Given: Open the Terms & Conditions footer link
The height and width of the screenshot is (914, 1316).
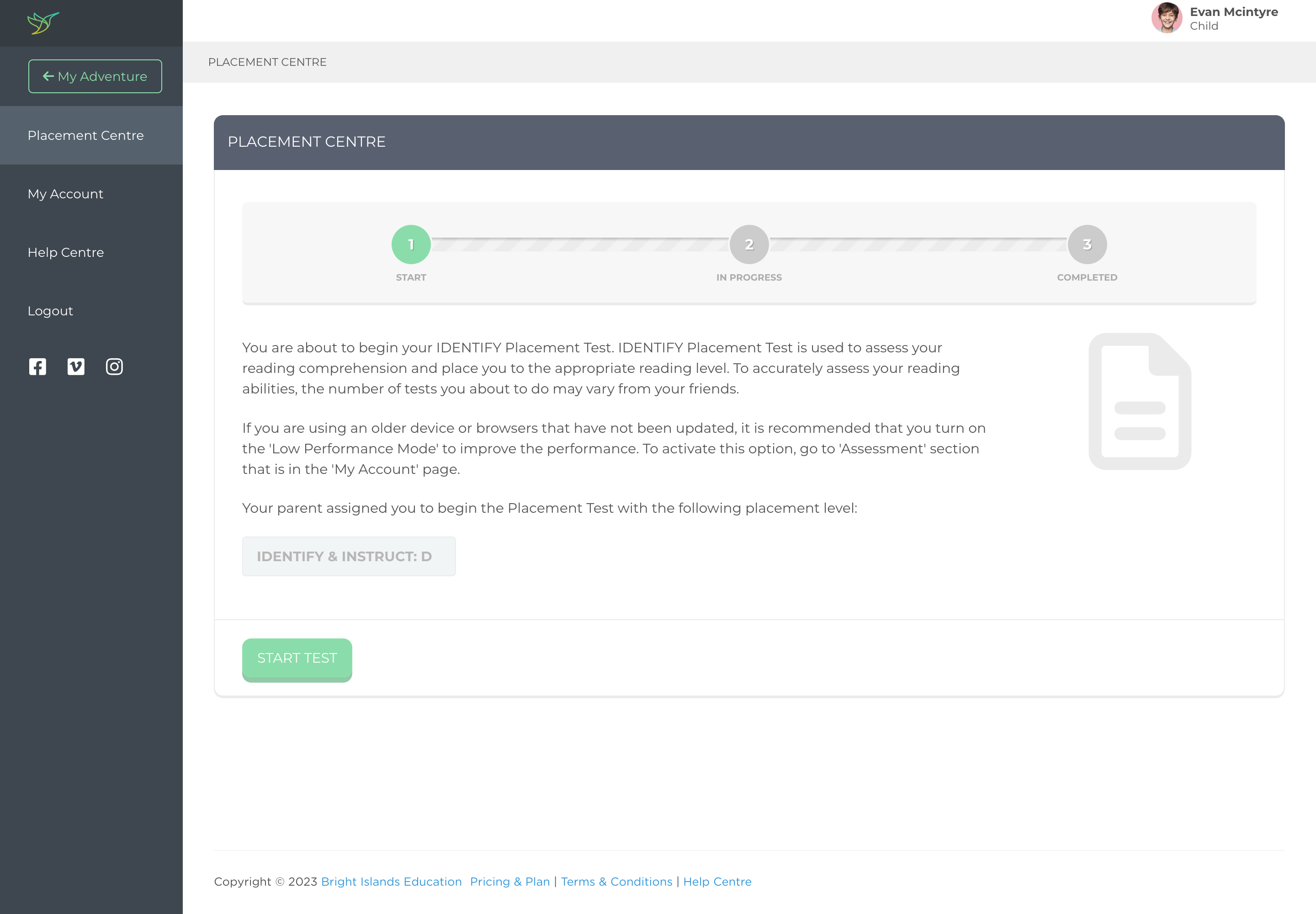Looking at the screenshot, I should click(x=616, y=882).
